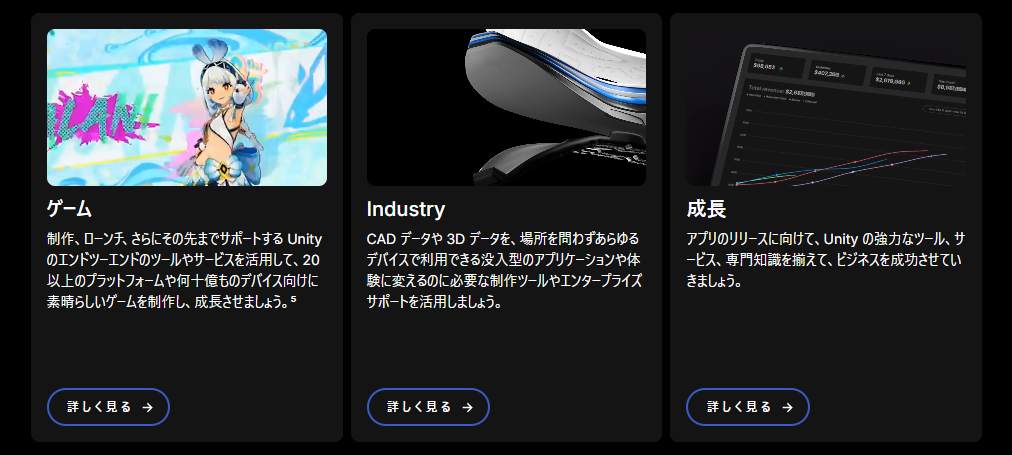This screenshot has height=455, width=1012.
Task: Click the anime character game thumbnail
Action: (187, 107)
